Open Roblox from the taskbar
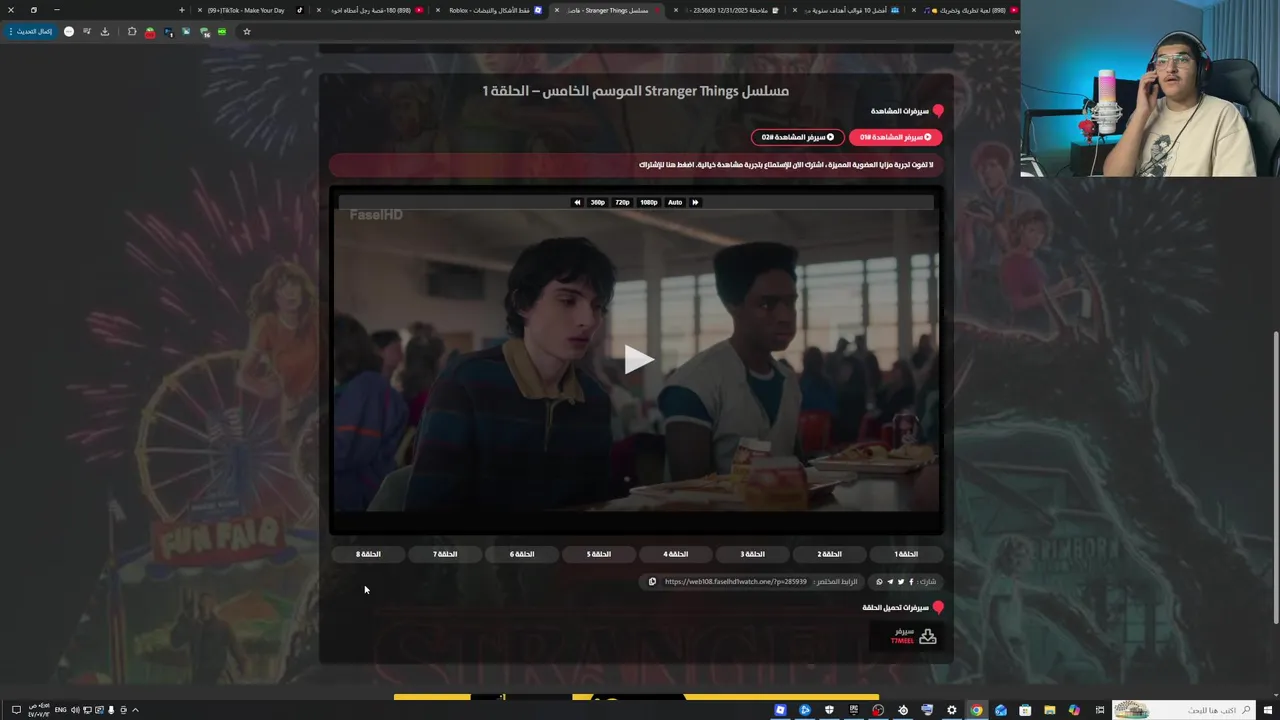This screenshot has width=1280, height=720. pyautogui.click(x=780, y=710)
